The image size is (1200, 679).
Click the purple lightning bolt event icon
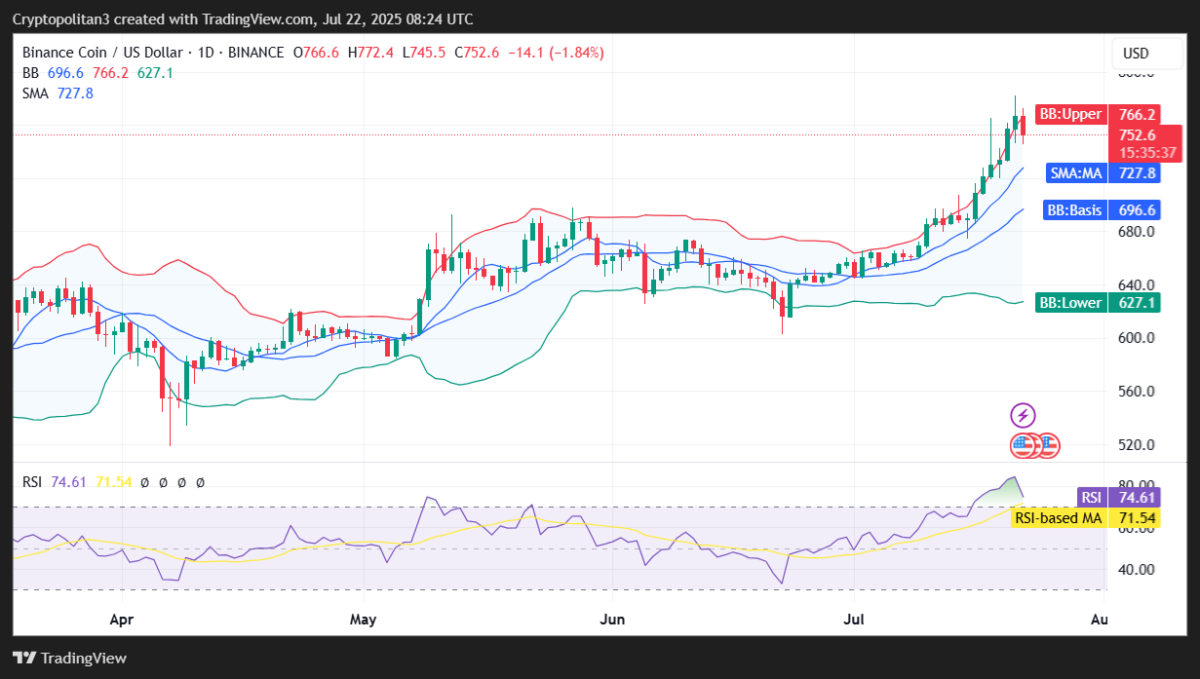[x=1023, y=415]
